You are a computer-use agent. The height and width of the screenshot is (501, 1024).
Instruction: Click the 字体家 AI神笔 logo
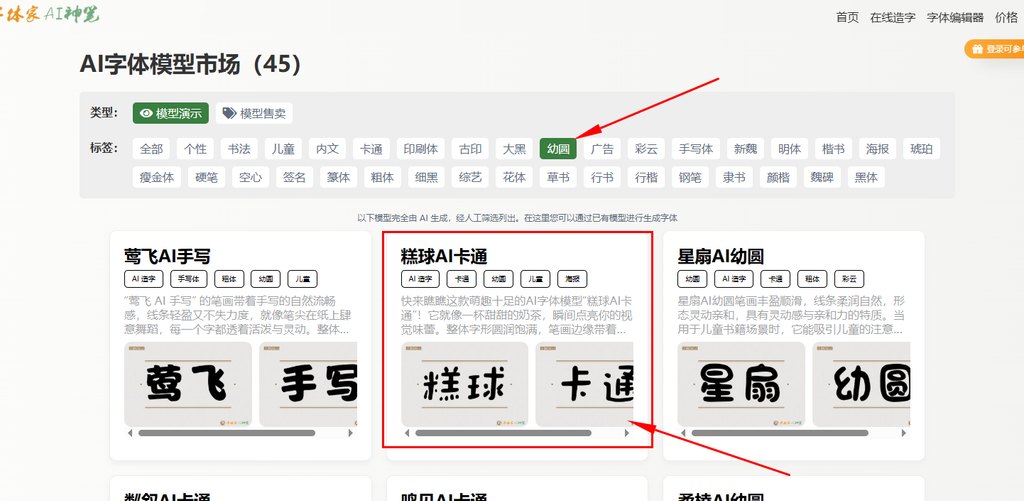(50, 14)
